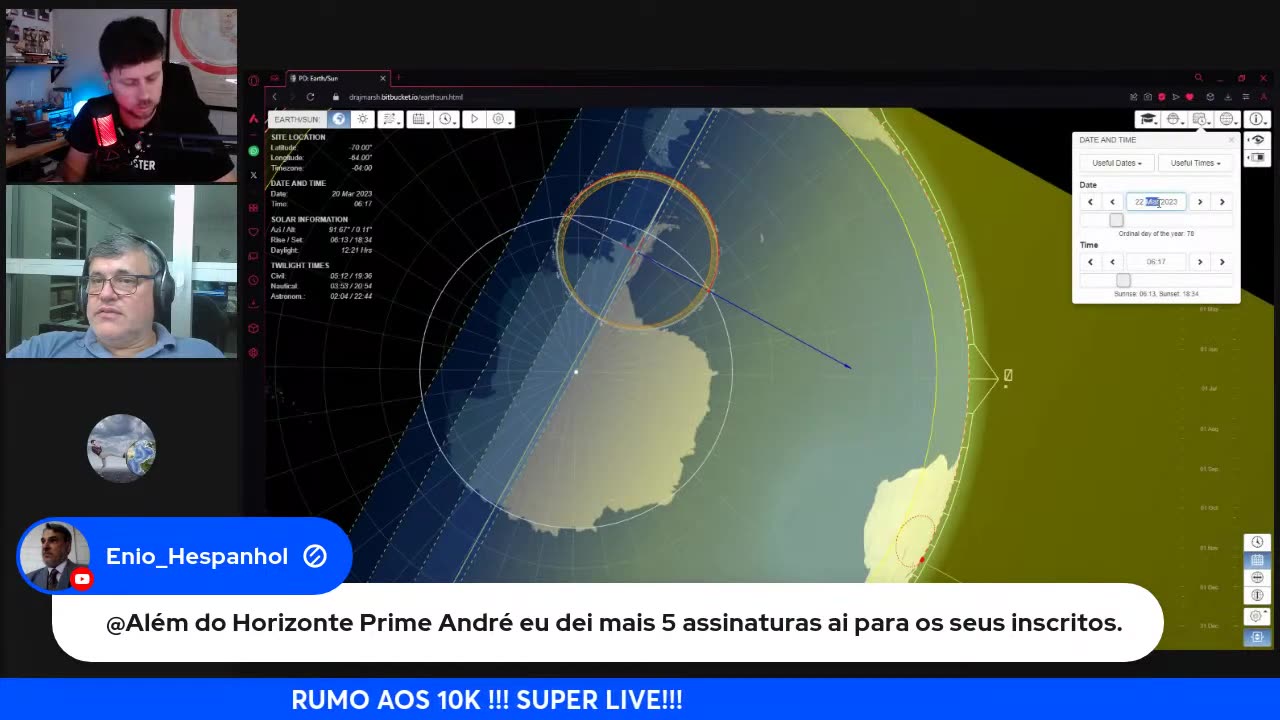Click the date slider handle
This screenshot has height=720, width=1280.
1116,220
